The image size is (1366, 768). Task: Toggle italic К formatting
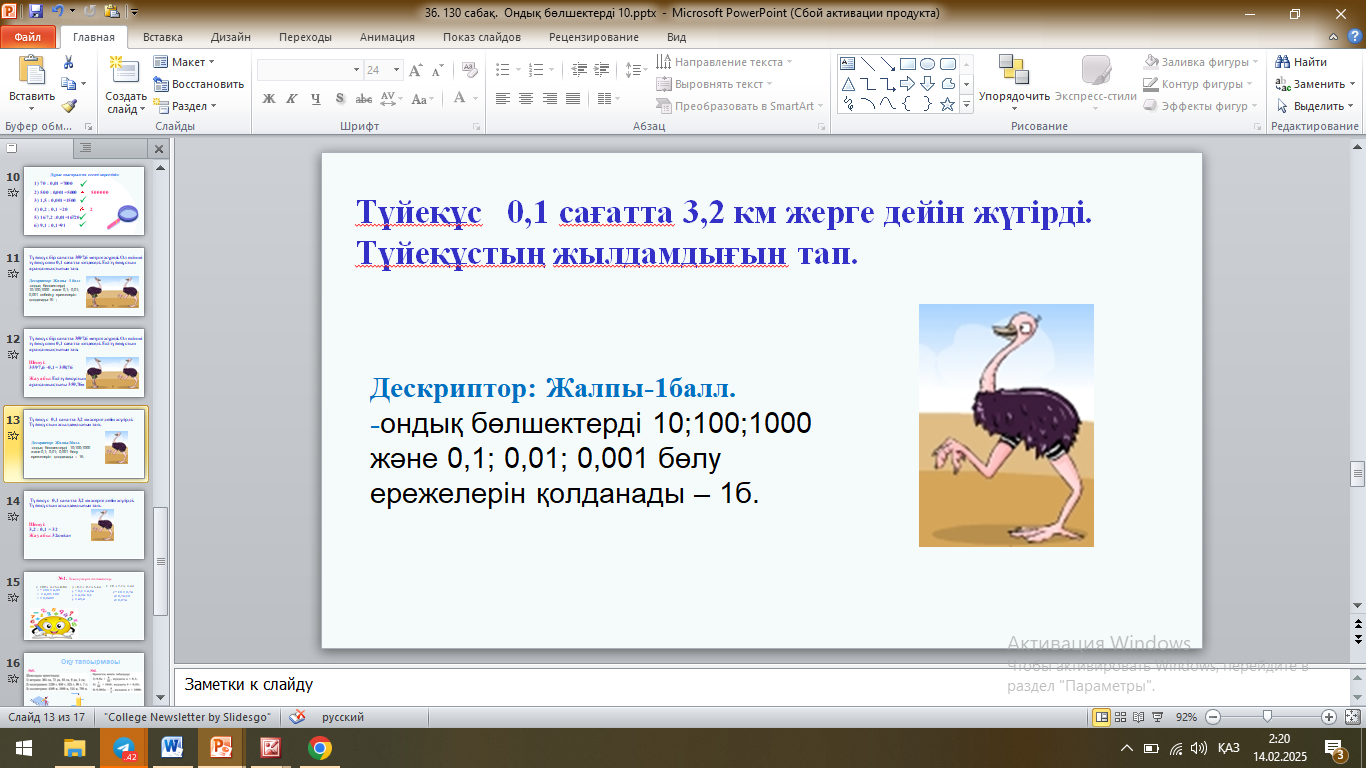(292, 99)
